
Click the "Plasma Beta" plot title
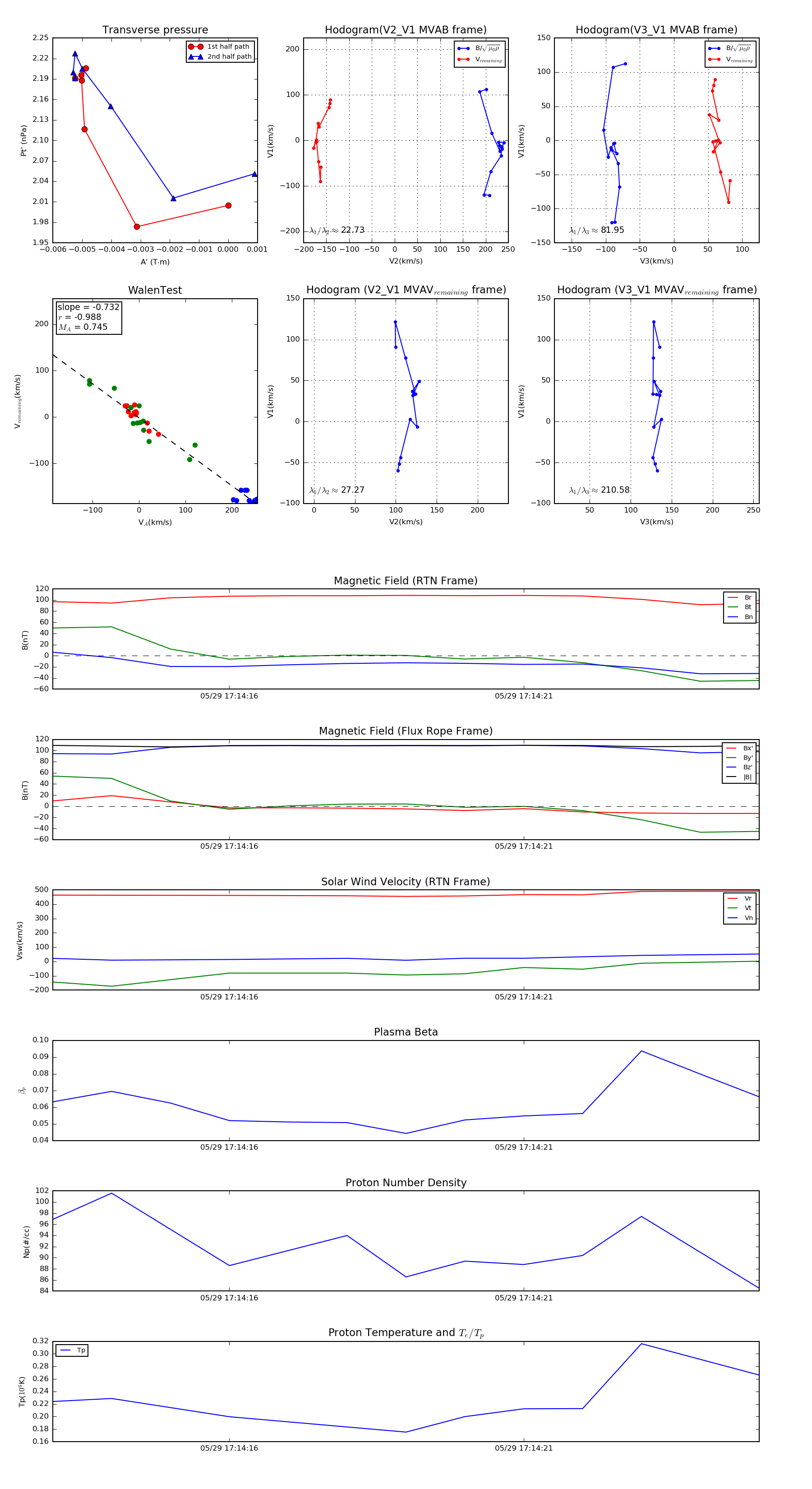click(x=406, y=1032)
